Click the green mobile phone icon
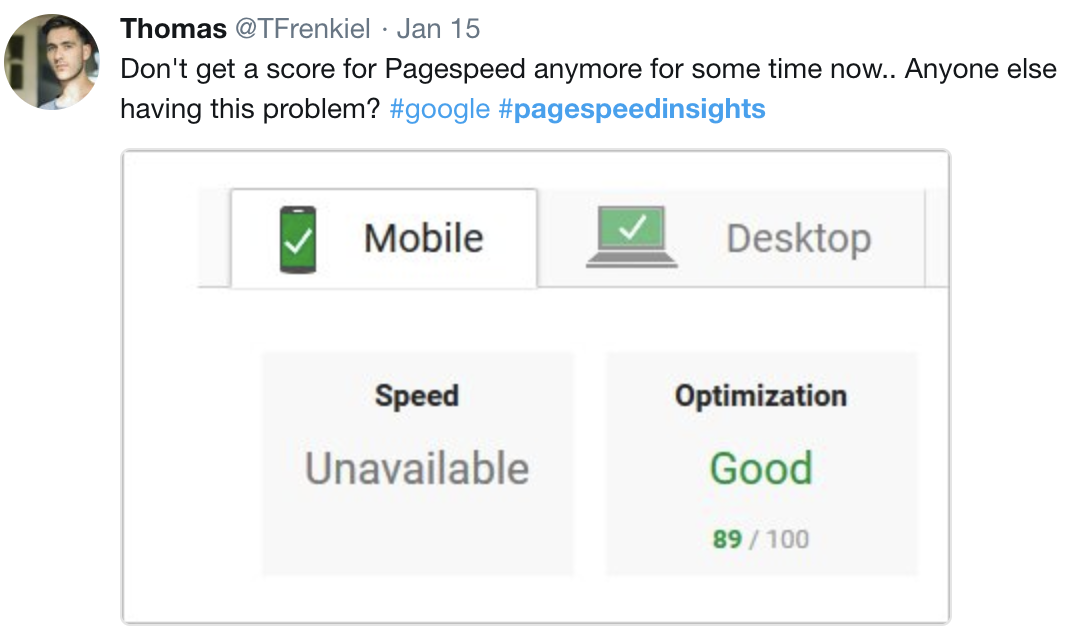This screenshot has width=1086, height=636. pos(298,239)
